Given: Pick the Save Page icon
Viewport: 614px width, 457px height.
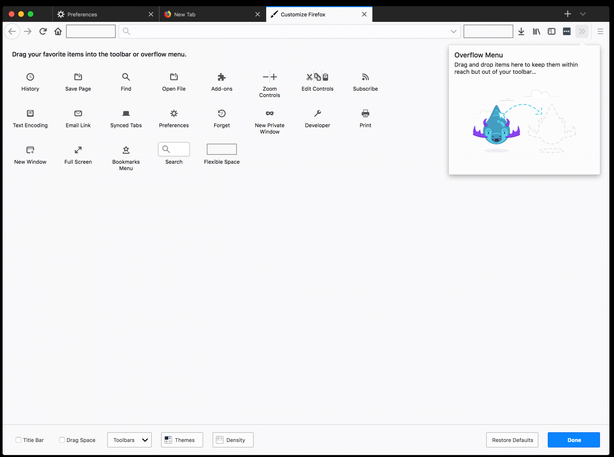Looking at the screenshot, I should (x=78, y=77).
